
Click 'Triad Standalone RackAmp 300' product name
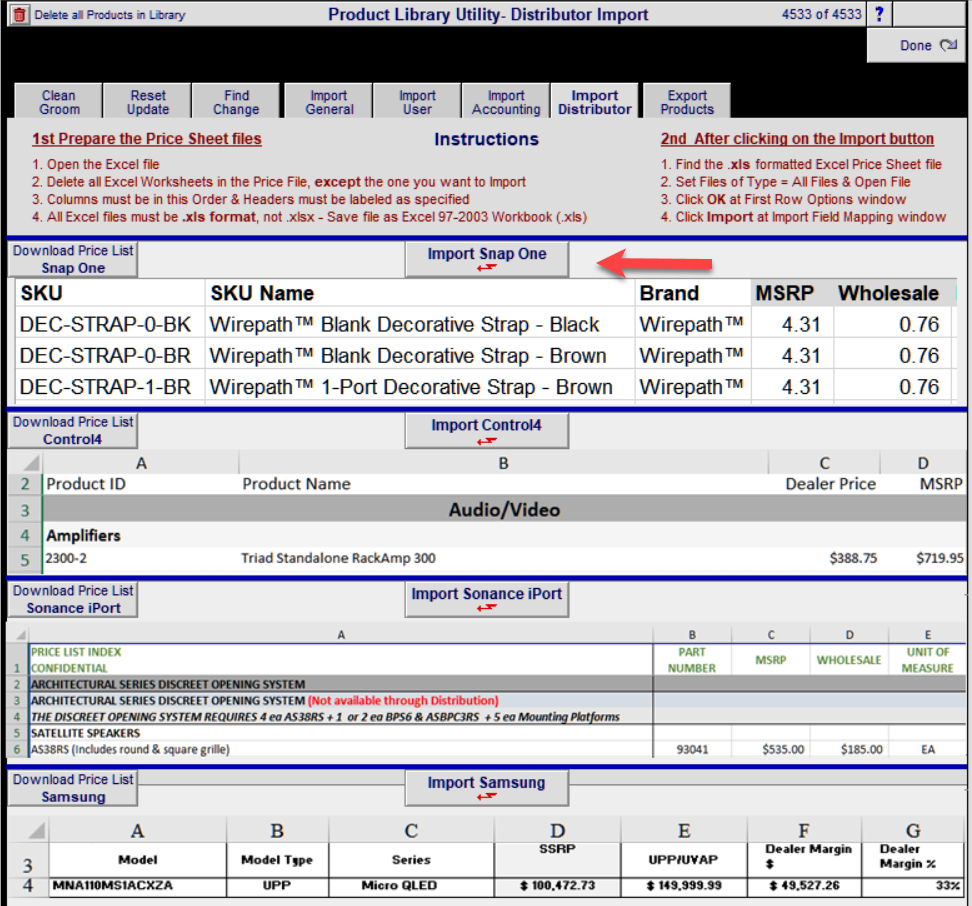point(338,558)
